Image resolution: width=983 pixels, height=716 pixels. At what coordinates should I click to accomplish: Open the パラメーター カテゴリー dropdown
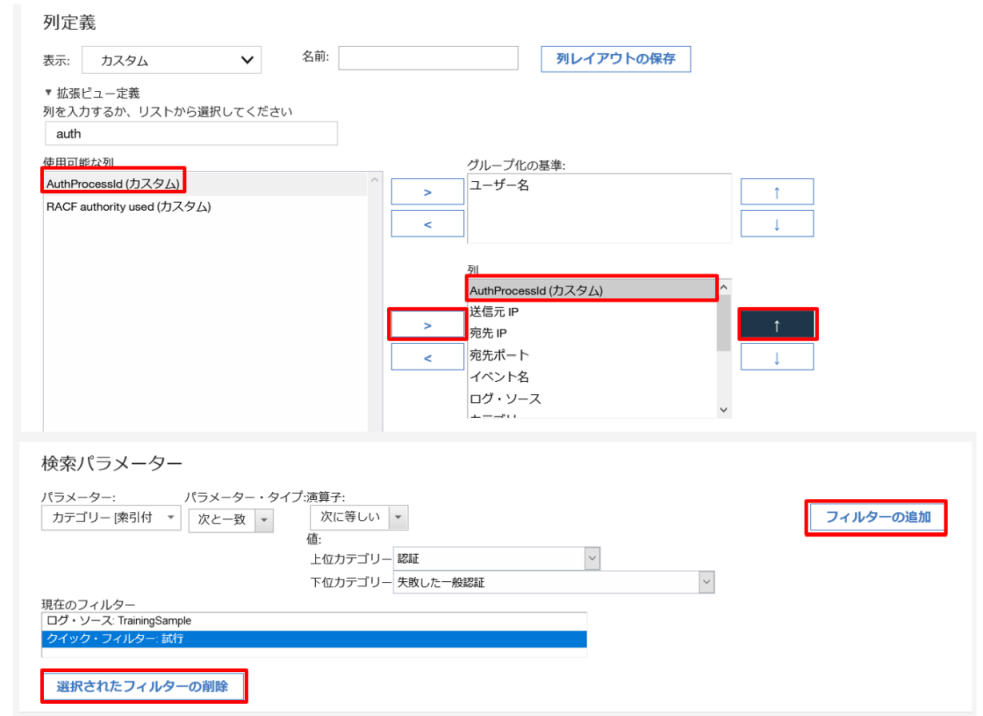111,518
